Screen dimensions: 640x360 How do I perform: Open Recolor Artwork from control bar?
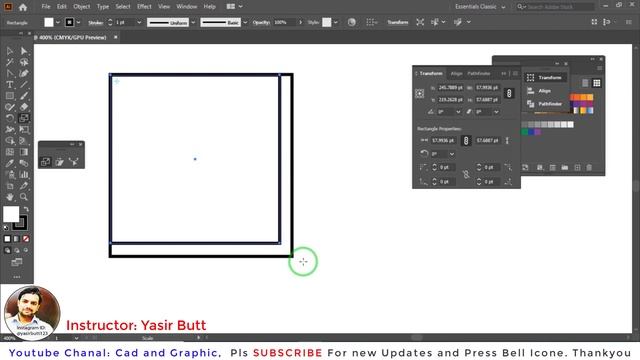tap(351, 22)
